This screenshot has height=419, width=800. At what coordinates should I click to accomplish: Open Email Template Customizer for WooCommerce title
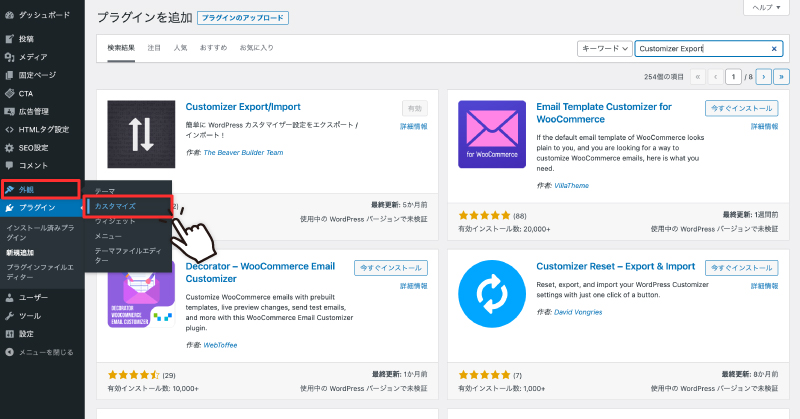point(604,113)
